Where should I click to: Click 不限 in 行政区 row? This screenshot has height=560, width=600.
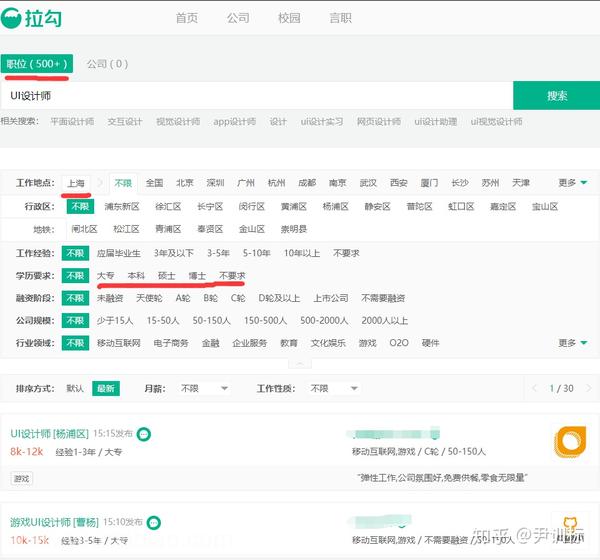pos(80,207)
